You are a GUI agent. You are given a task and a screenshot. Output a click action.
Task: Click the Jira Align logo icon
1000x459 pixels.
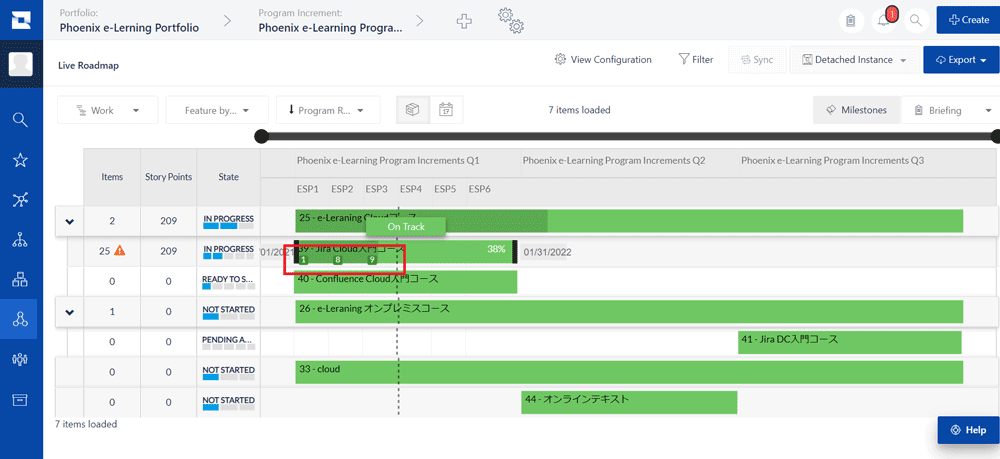(x=21, y=20)
